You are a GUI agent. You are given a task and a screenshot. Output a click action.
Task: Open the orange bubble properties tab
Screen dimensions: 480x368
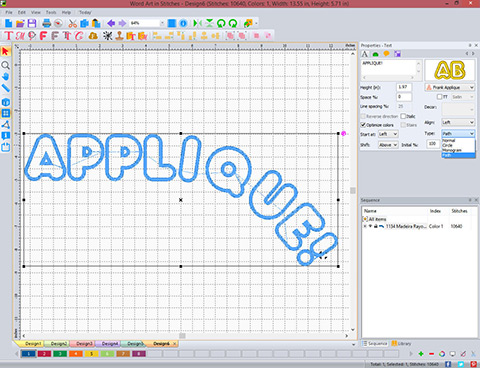point(386,54)
